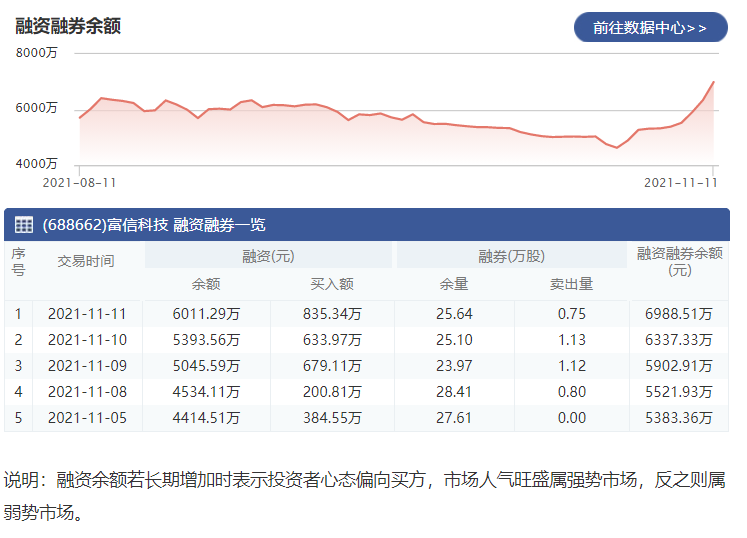Viewport: 747px width, 538px height.
Task: Click the (688662)富信科技 融资融券一览 title
Action: [154, 224]
